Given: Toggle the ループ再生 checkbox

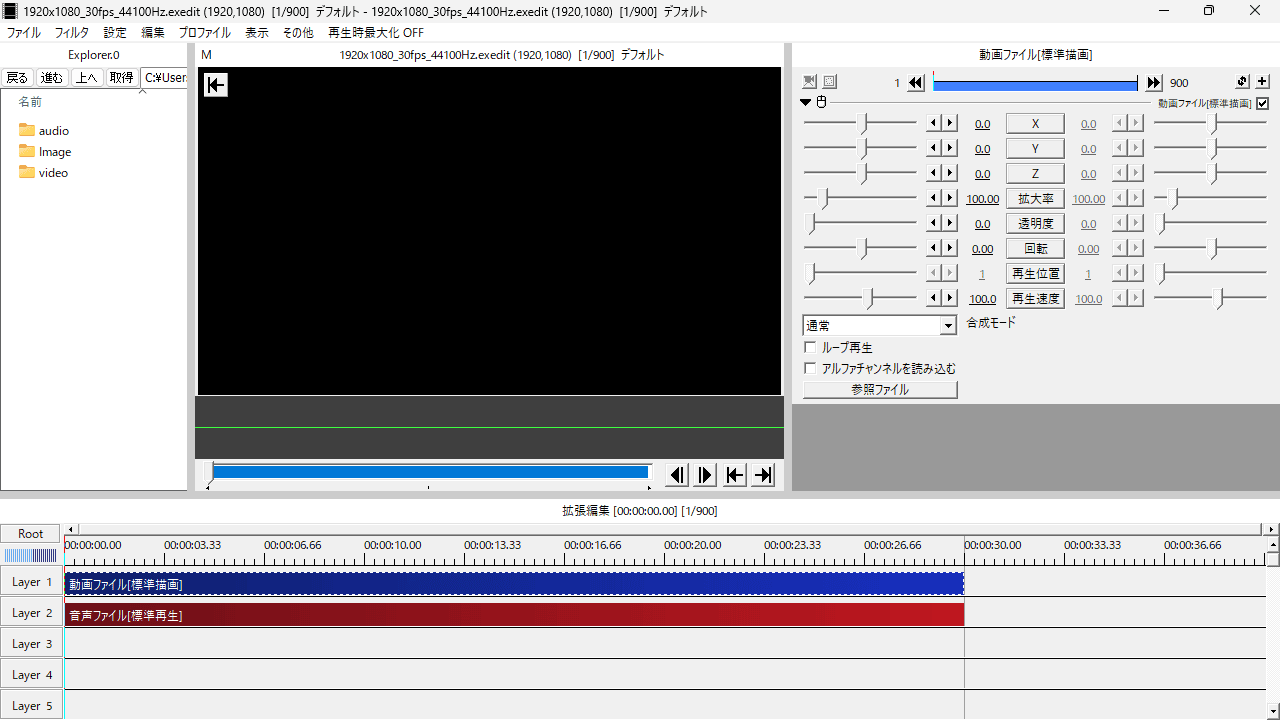Looking at the screenshot, I should (x=810, y=348).
